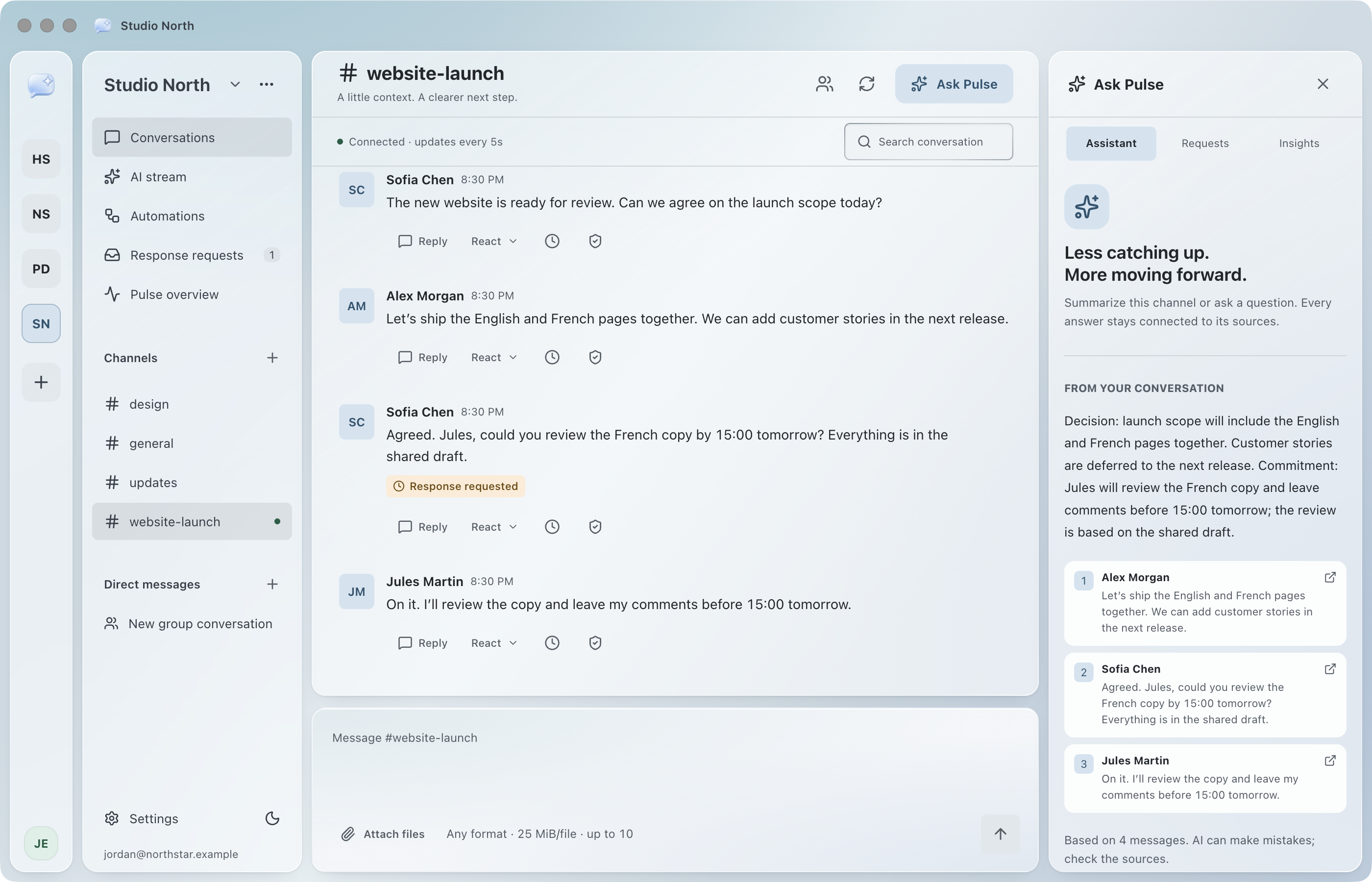Open source link for Jules Martin citation
The width and height of the screenshot is (1372, 882).
tap(1330, 760)
